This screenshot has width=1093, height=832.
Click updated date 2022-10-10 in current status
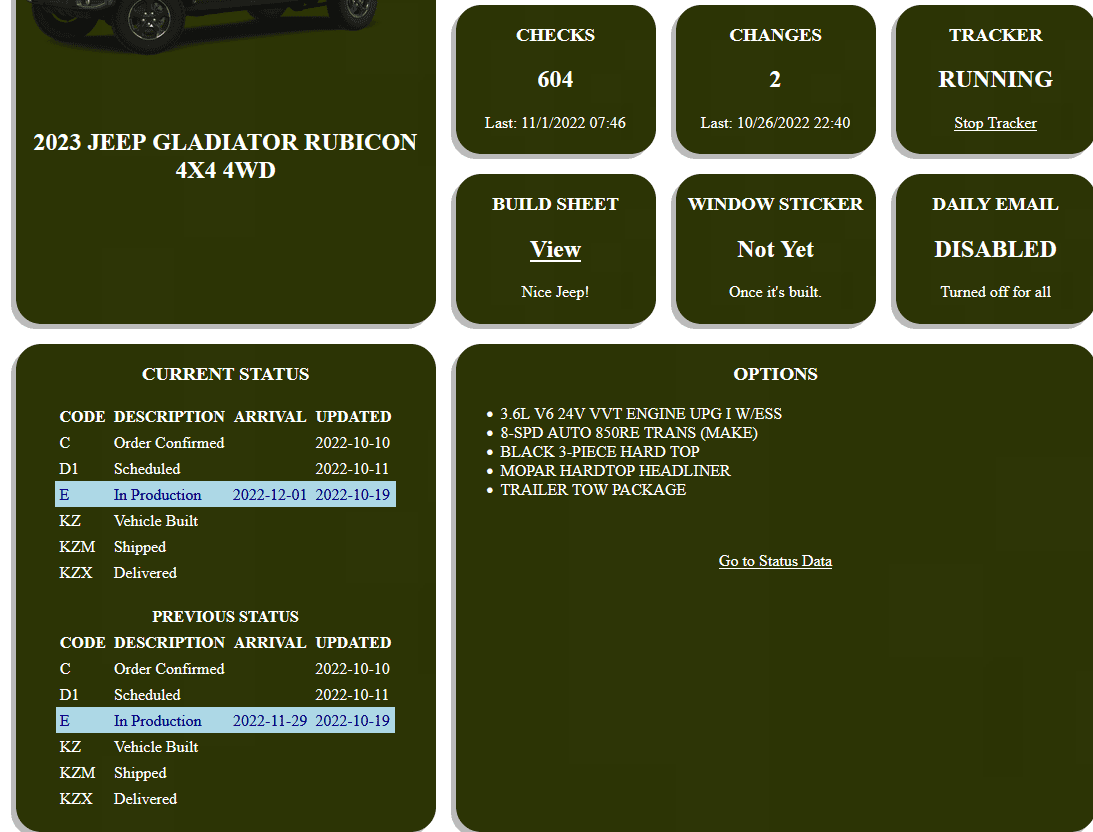pos(352,443)
